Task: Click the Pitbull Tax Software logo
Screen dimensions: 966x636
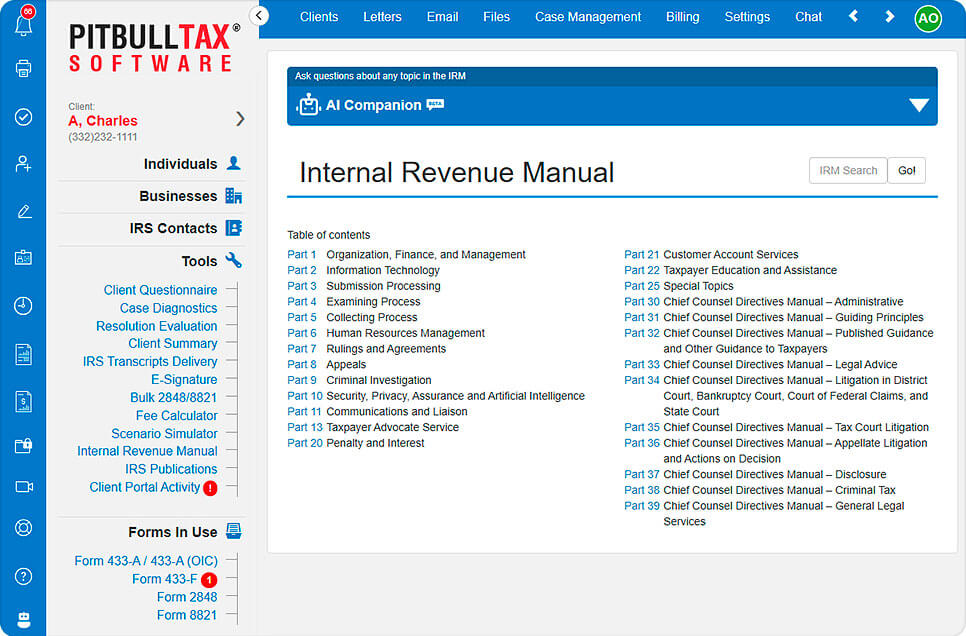Action: coord(154,47)
